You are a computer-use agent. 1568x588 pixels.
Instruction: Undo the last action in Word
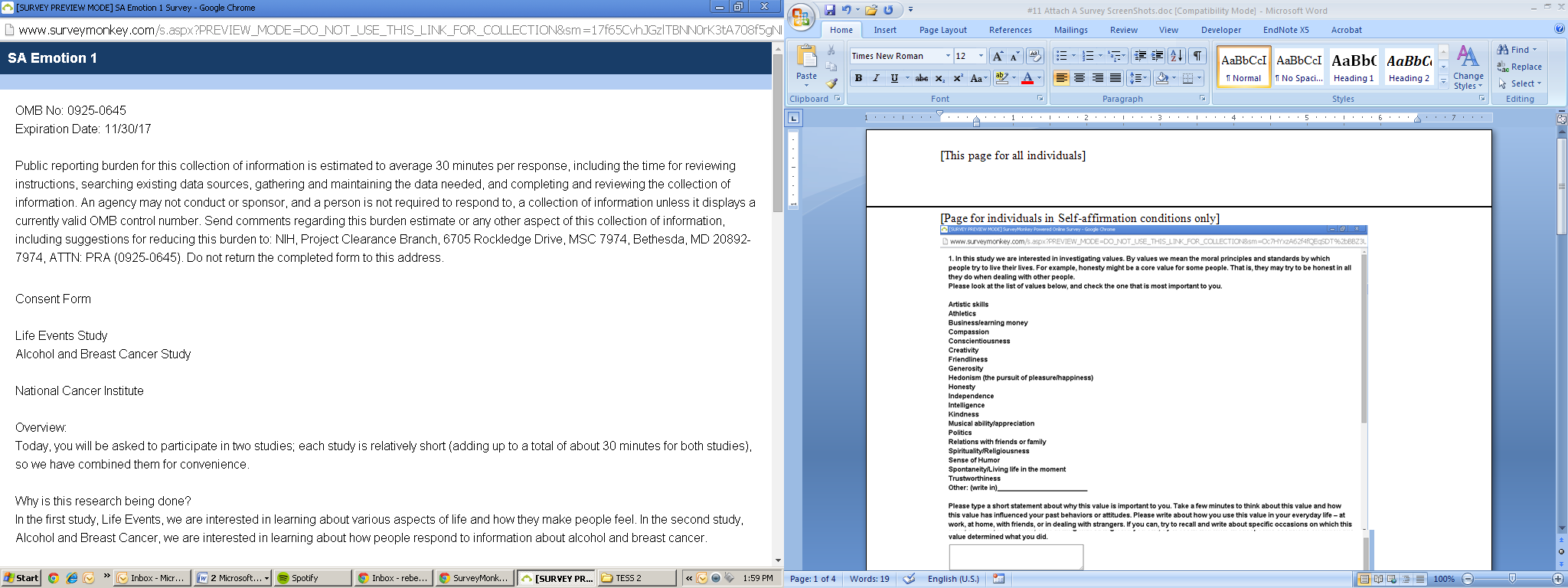[x=846, y=10]
